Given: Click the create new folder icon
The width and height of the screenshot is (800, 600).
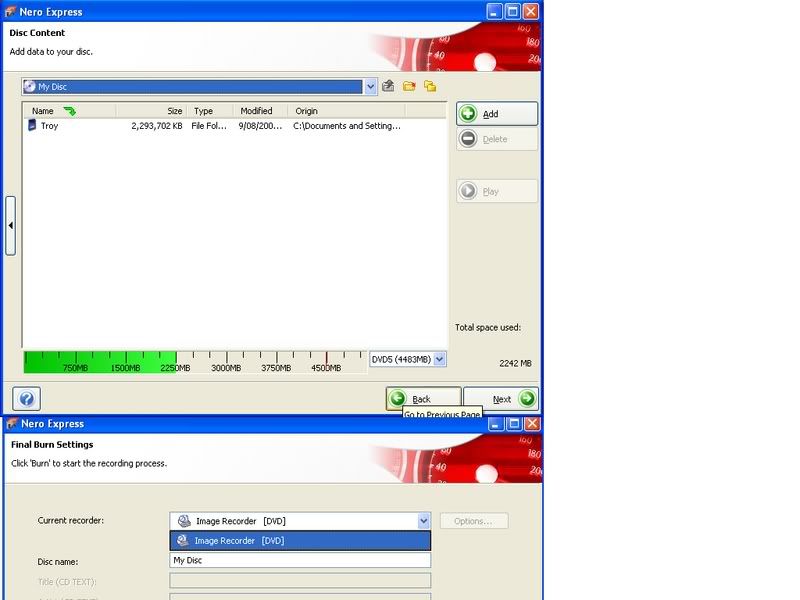Looking at the screenshot, I should 409,86.
